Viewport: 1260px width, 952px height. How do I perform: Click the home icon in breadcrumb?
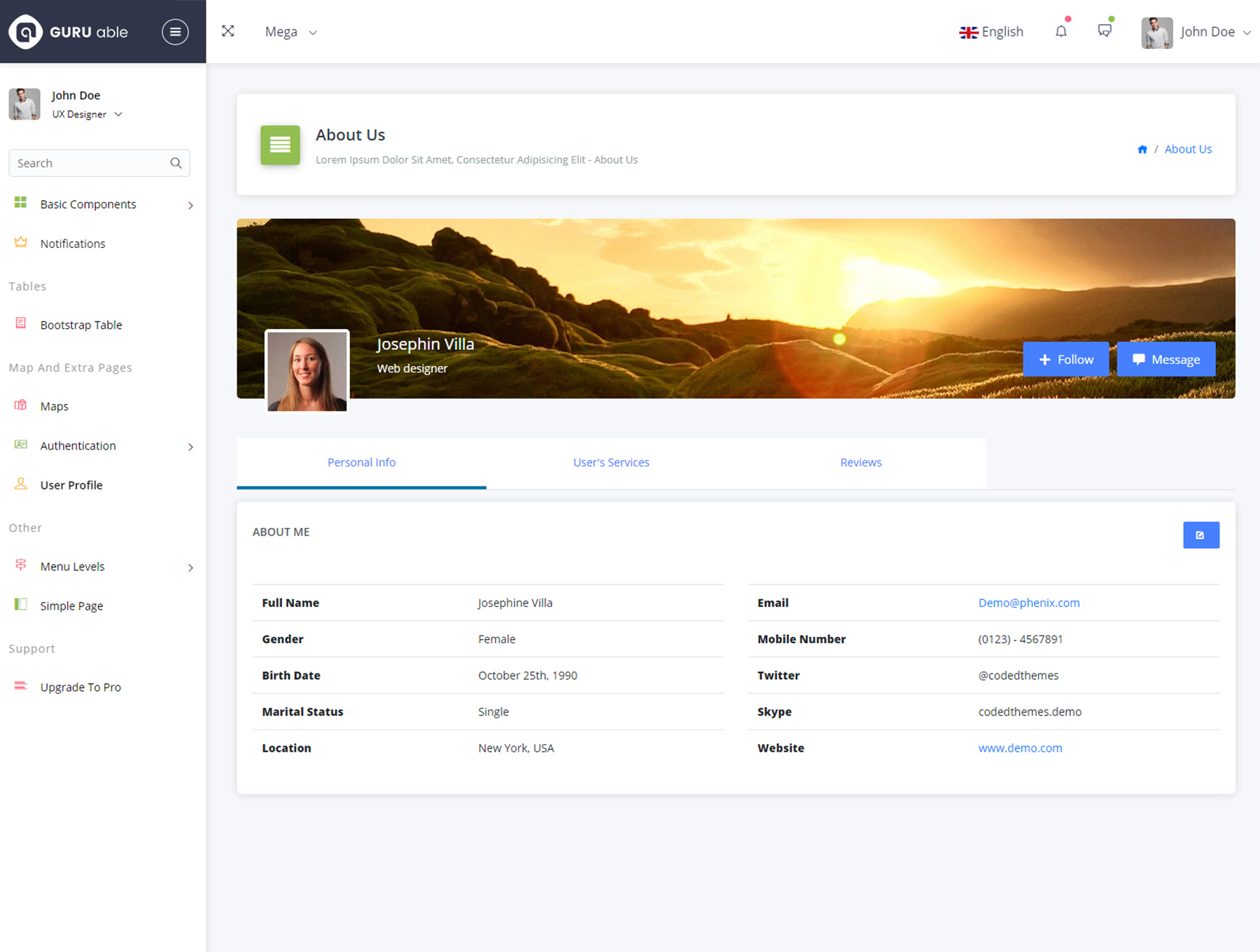tap(1142, 149)
